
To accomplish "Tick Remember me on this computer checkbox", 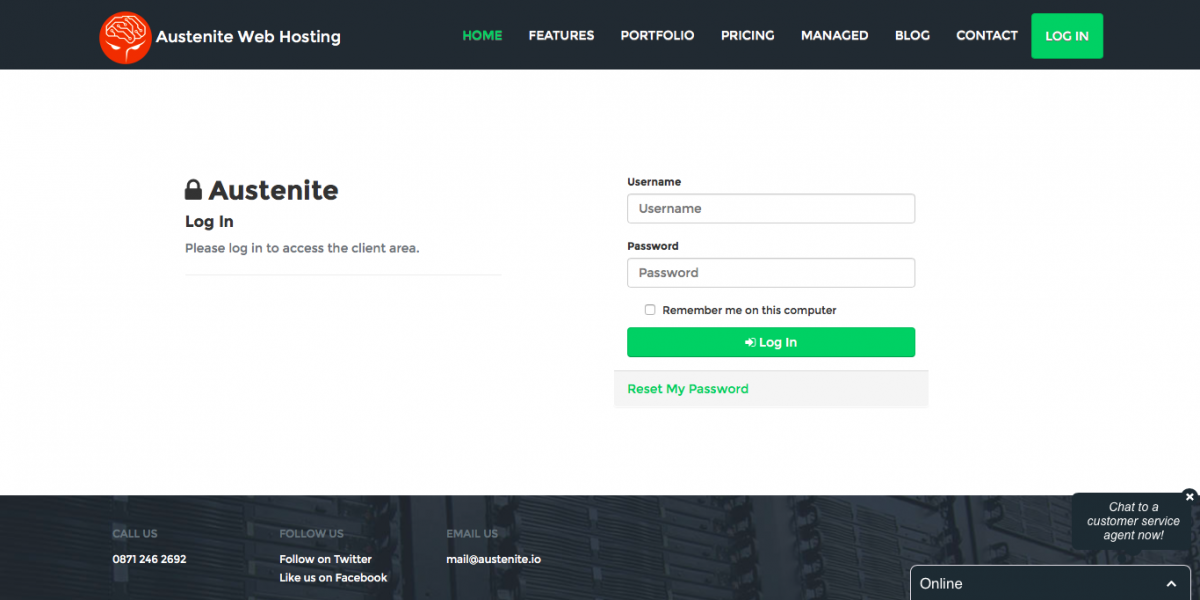I will [650, 310].
